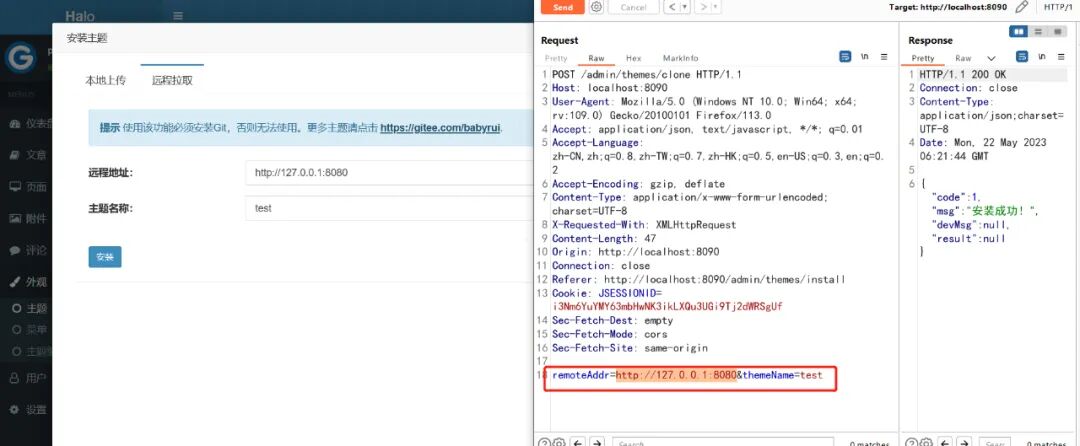The width and height of the screenshot is (1080, 446).
Task: Go to next request with forward arrow
Action: (x=703, y=7)
